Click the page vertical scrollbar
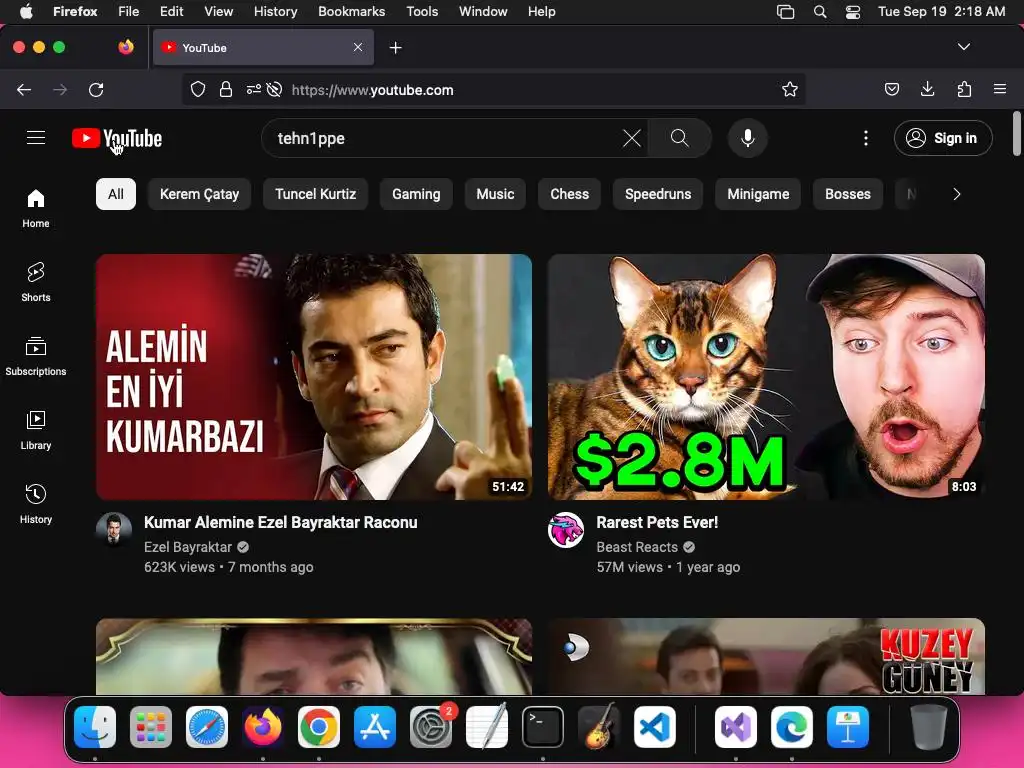 click(1016, 134)
